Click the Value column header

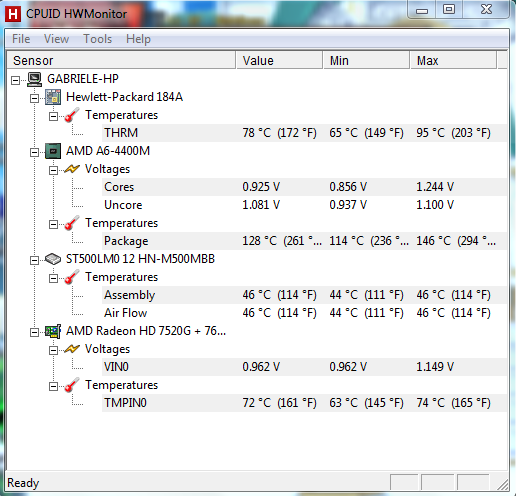(279, 60)
